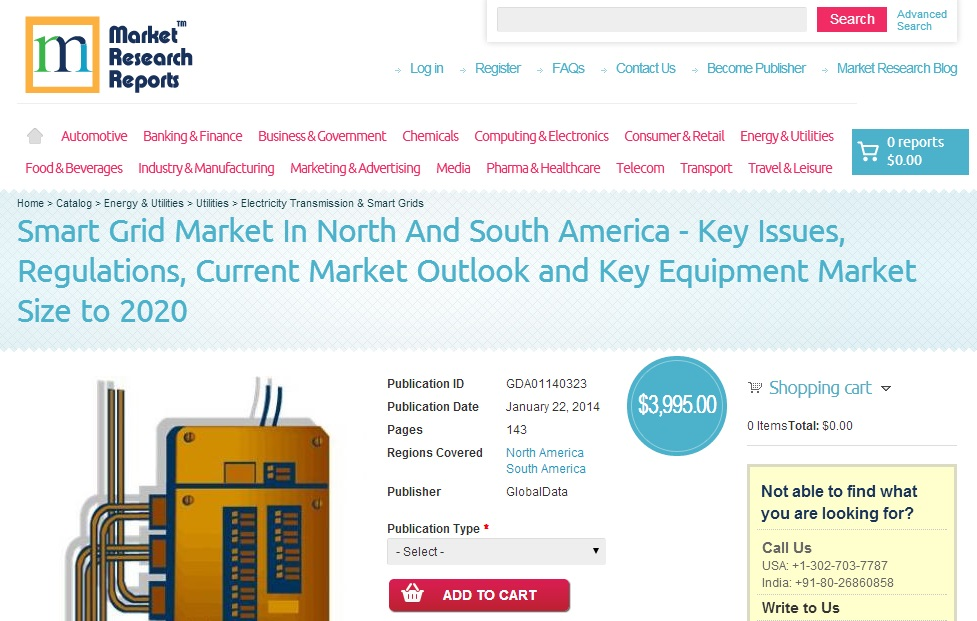Go to Utilities breadcrumb link
Viewport: 977px width, 621px height.
click(x=212, y=203)
